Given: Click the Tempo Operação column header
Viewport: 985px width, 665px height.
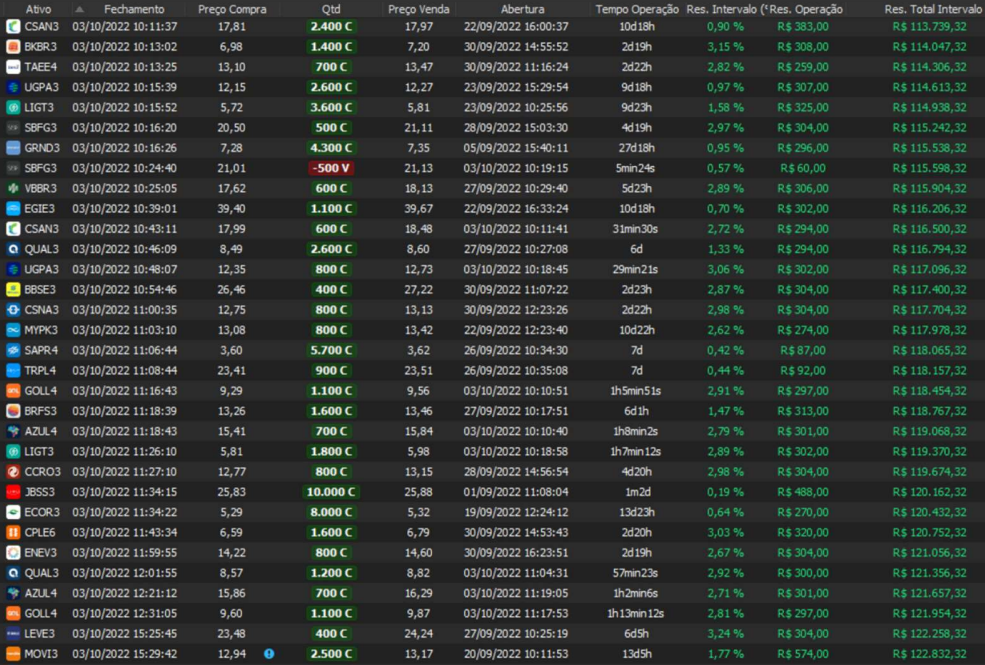Looking at the screenshot, I should click(x=637, y=9).
